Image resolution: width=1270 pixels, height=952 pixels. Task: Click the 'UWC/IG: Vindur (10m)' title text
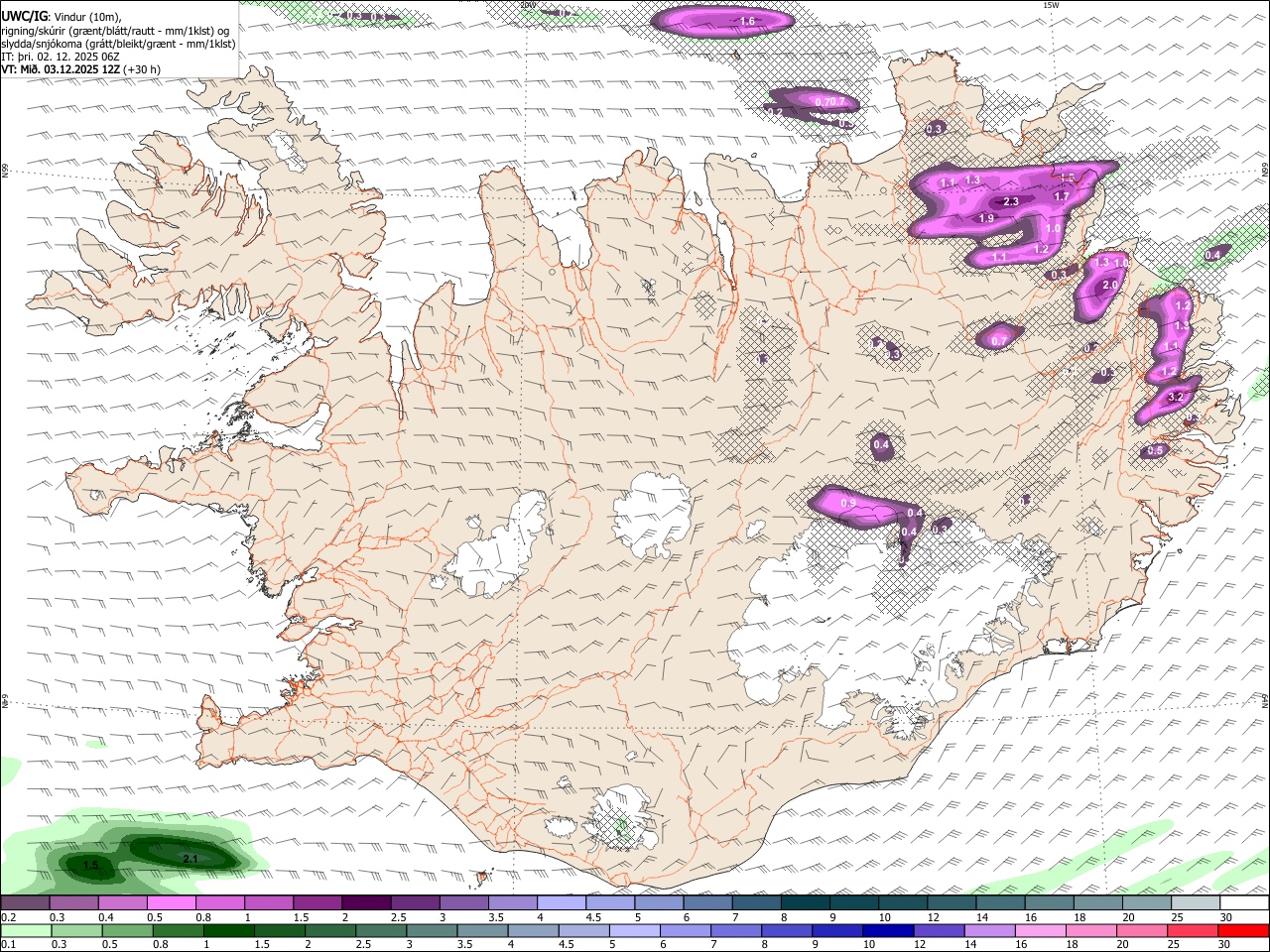point(62,16)
